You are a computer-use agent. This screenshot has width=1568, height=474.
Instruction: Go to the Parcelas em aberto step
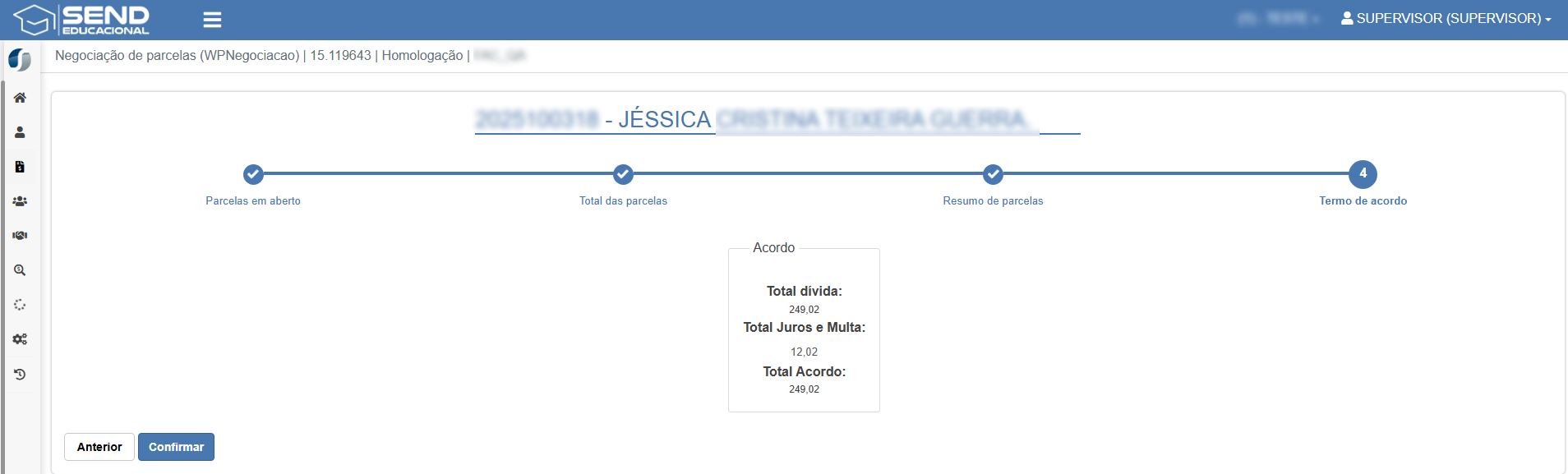click(253, 174)
